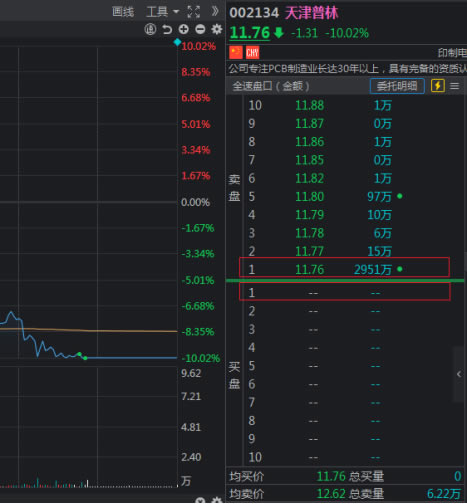
Task: Click the circled chart overlay icon
Action: coord(150,29)
